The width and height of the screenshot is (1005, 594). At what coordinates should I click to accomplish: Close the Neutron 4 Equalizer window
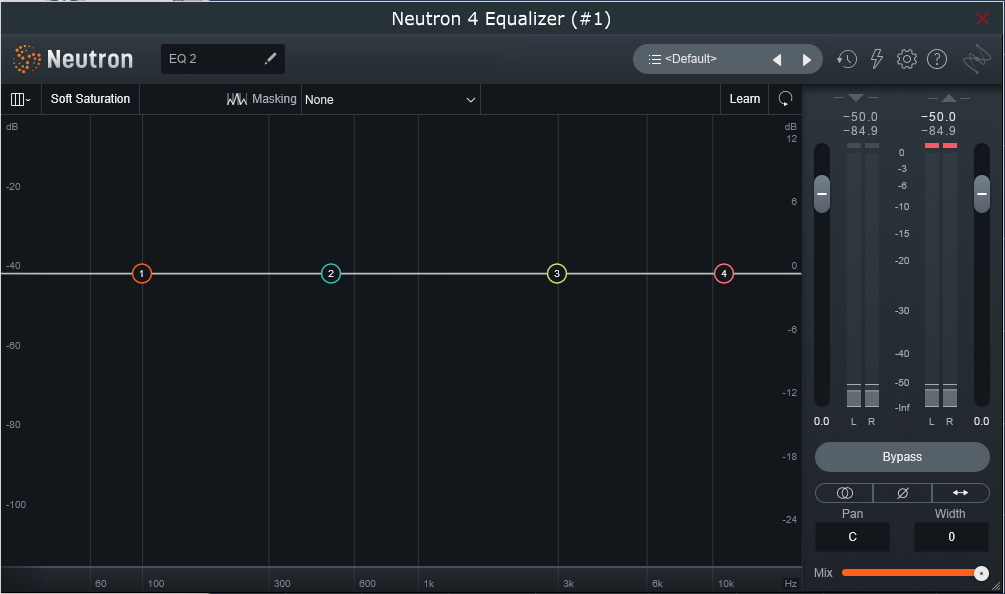click(982, 19)
